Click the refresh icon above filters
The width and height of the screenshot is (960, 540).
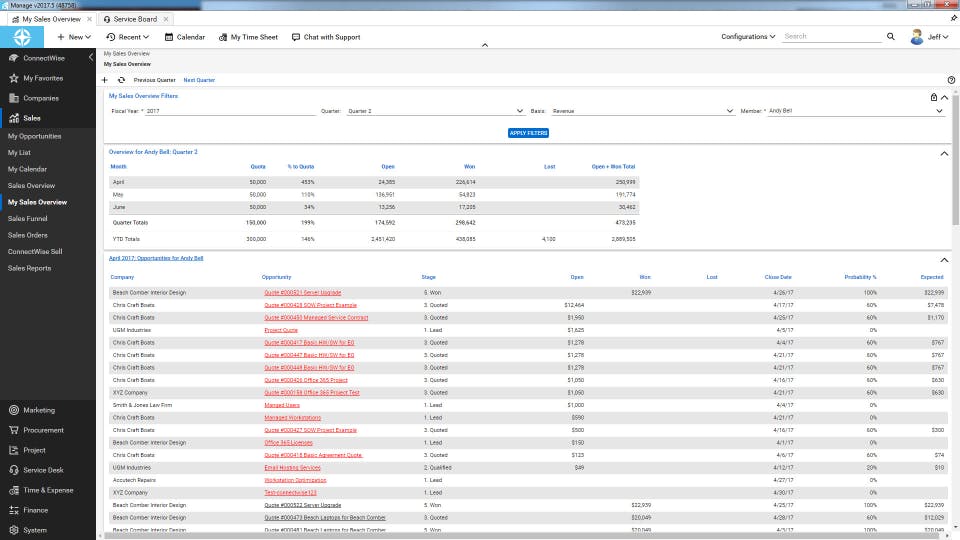click(x=121, y=80)
